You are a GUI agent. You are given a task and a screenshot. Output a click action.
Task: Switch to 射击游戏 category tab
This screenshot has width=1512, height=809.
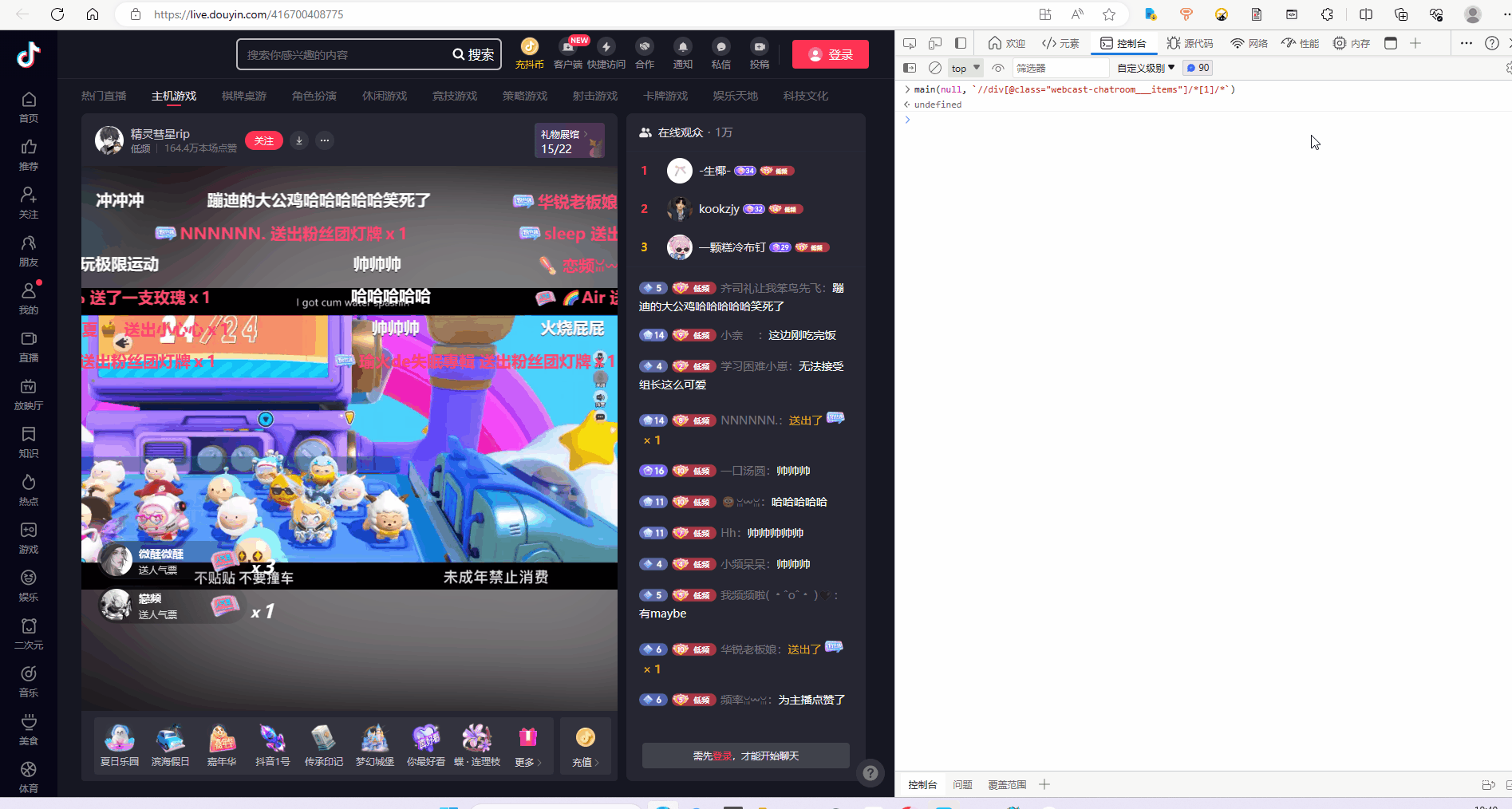595,96
